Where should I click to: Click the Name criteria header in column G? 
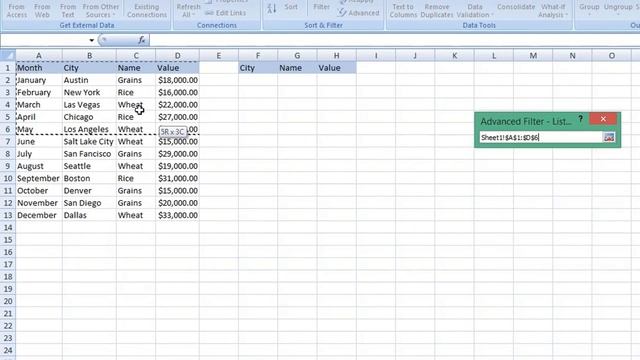(x=297, y=68)
